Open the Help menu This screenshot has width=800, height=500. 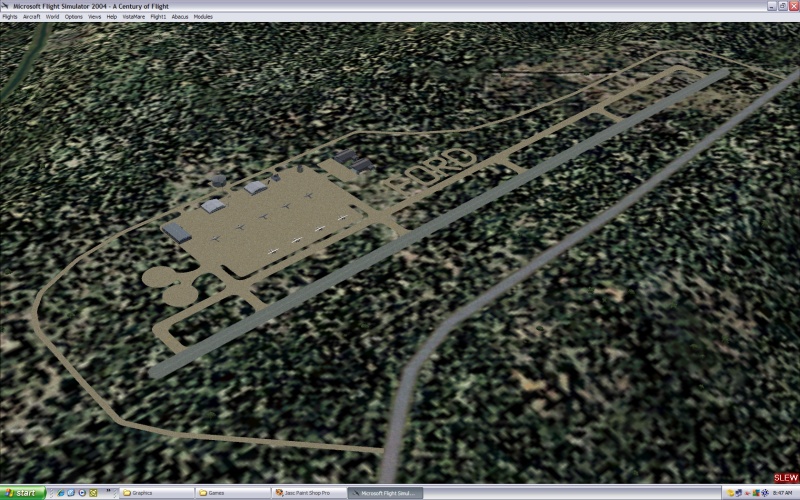click(112, 17)
